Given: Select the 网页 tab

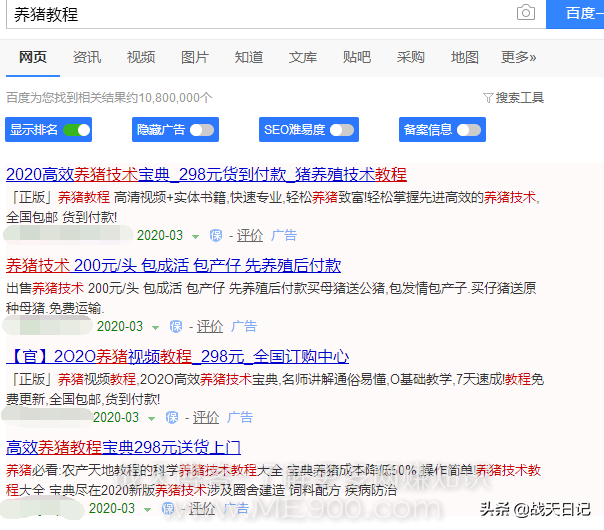Looking at the screenshot, I should click(x=33, y=57).
